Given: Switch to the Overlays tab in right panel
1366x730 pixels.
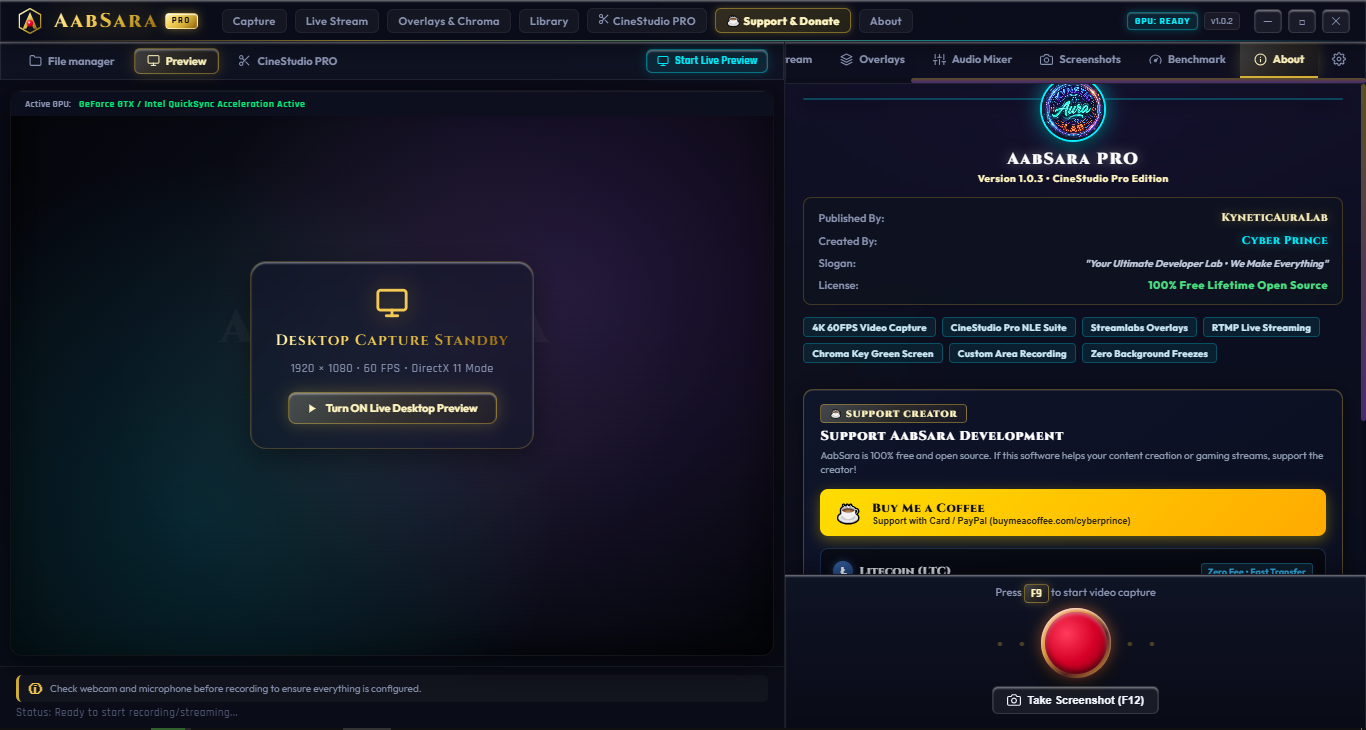Looking at the screenshot, I should [873, 60].
